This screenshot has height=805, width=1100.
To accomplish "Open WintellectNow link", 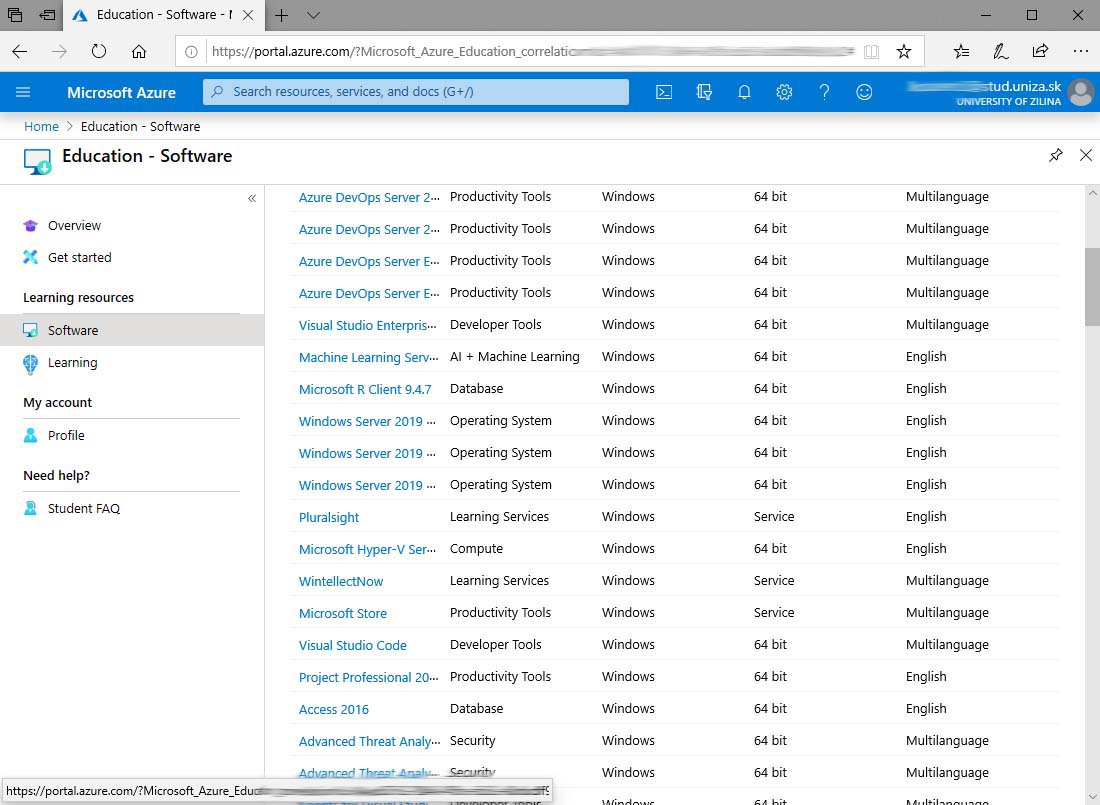I will click(341, 581).
